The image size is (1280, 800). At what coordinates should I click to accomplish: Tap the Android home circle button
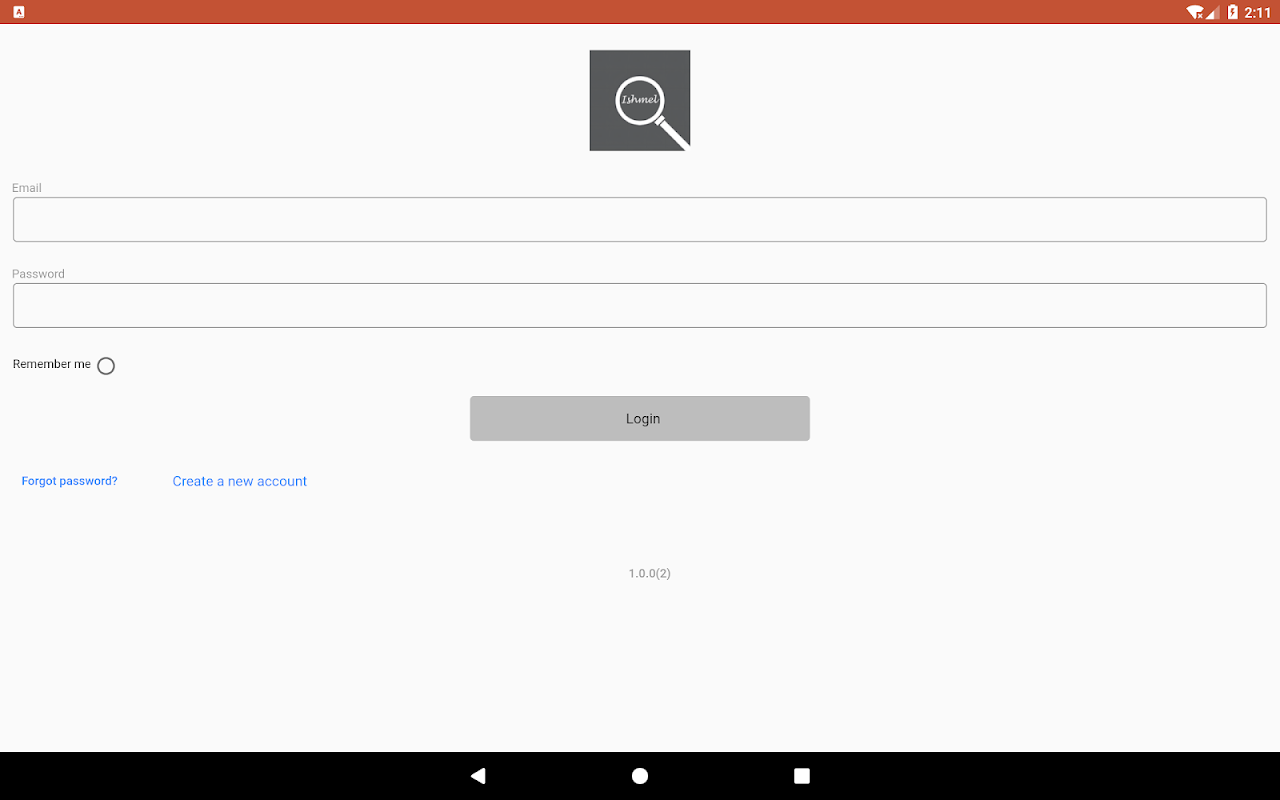640,776
